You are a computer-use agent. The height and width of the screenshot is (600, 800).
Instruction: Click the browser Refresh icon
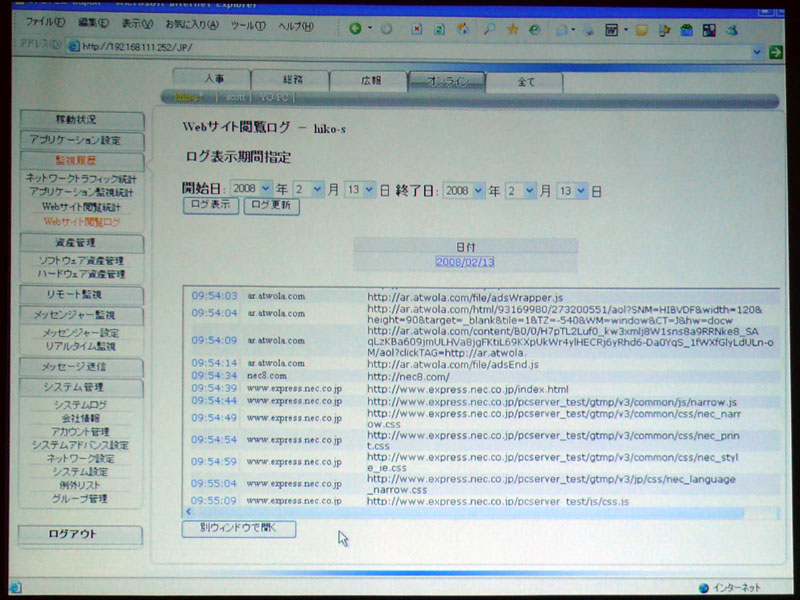pos(437,29)
